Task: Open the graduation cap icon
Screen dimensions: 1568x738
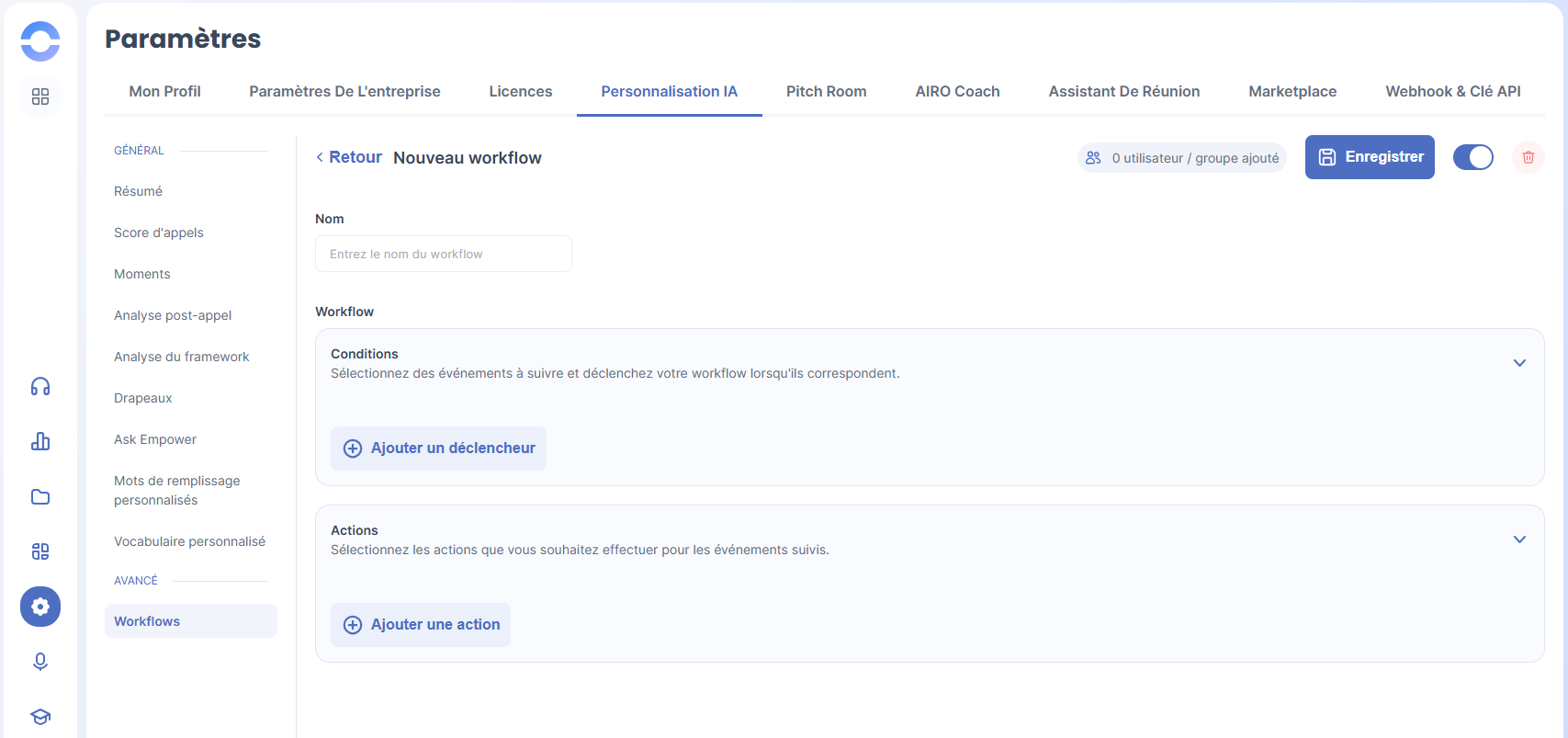Action: pyautogui.click(x=40, y=716)
